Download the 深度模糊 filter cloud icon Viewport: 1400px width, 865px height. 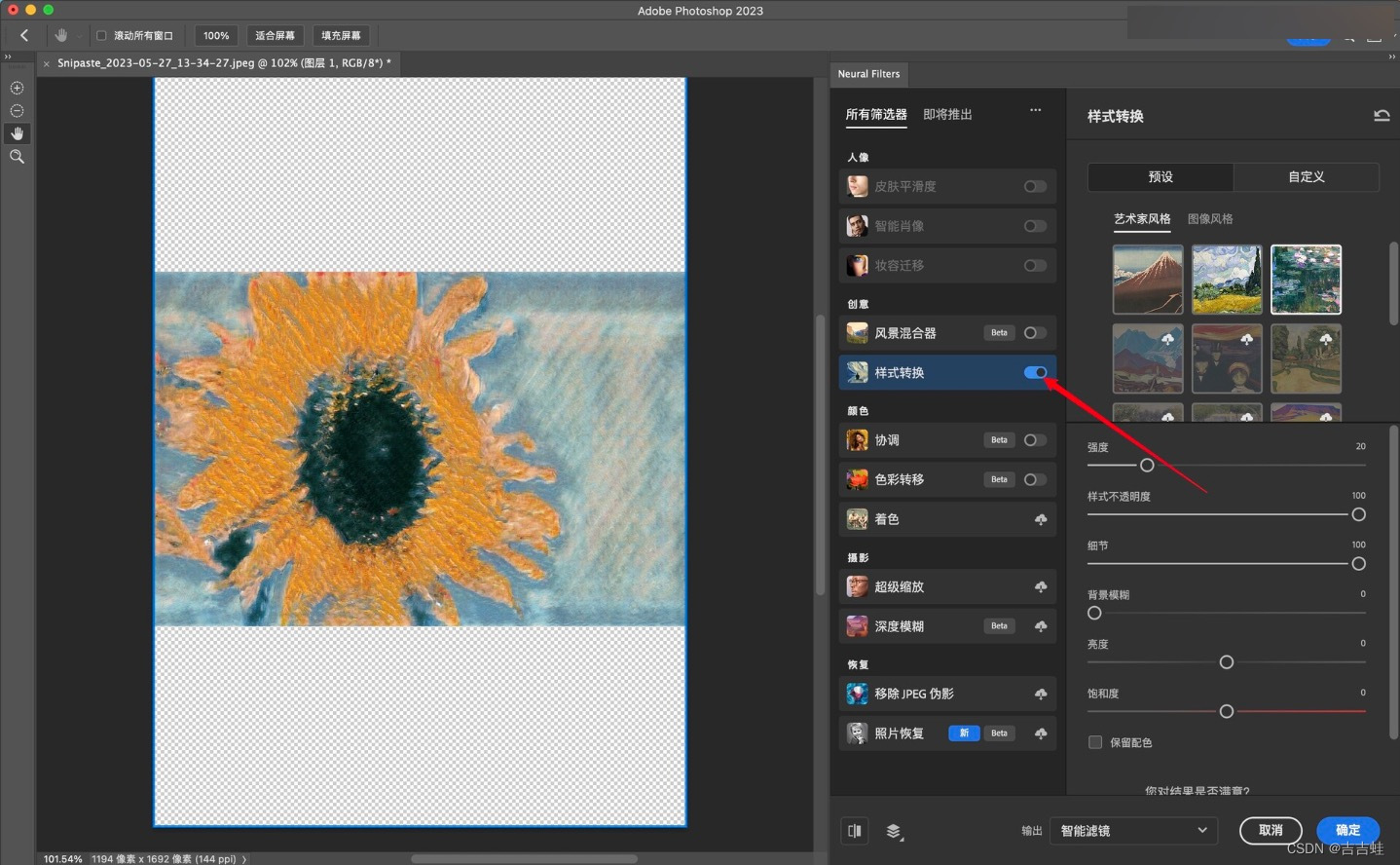pyautogui.click(x=1041, y=626)
